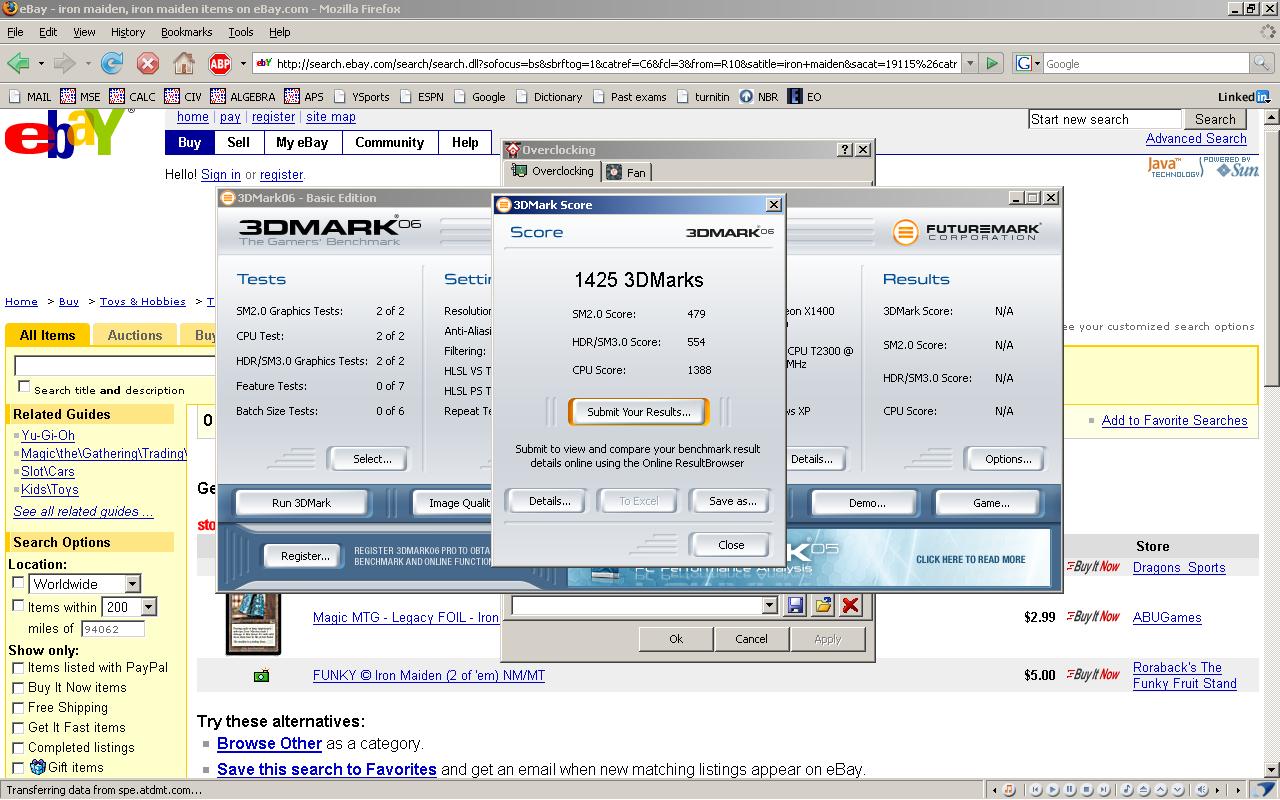Click the open profile folder icon in Overclocking
Screen dimensions: 1280x800
pos(823,605)
